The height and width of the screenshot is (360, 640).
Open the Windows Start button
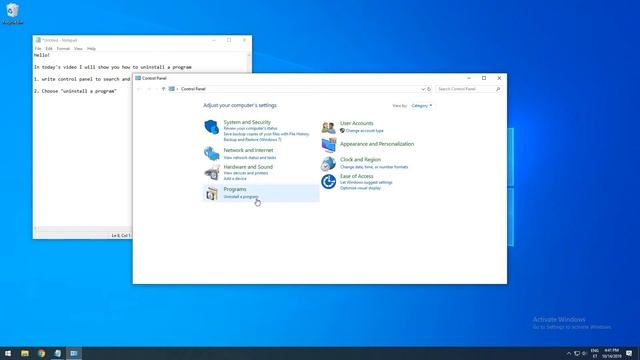8,353
